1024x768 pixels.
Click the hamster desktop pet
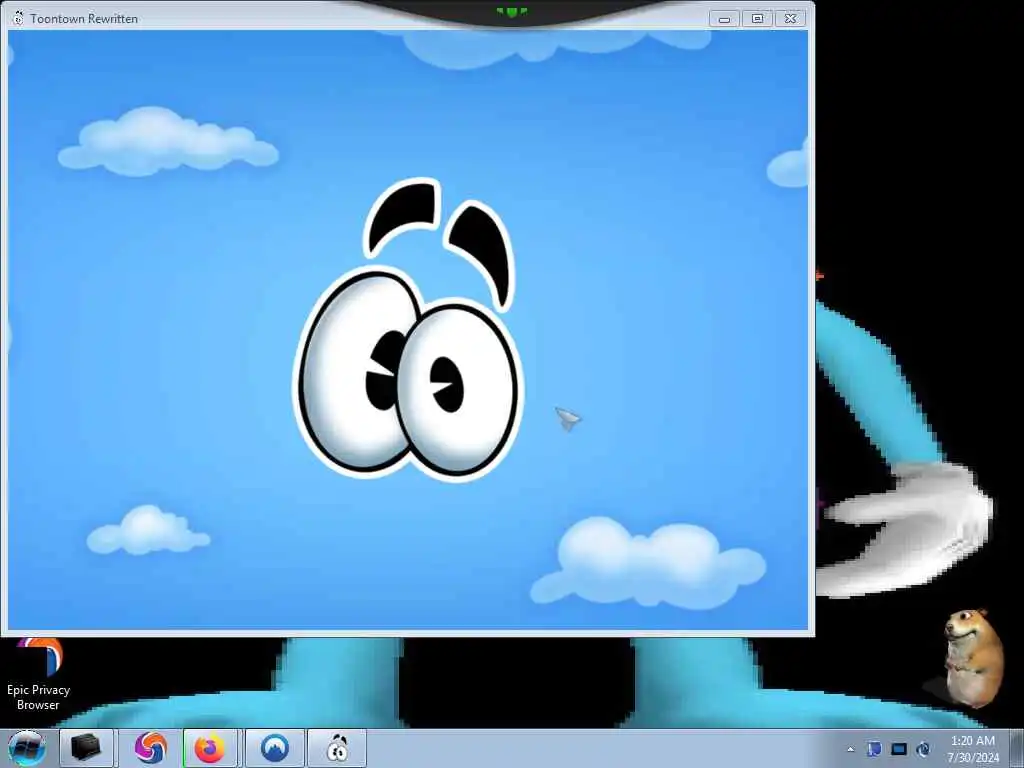tap(972, 658)
